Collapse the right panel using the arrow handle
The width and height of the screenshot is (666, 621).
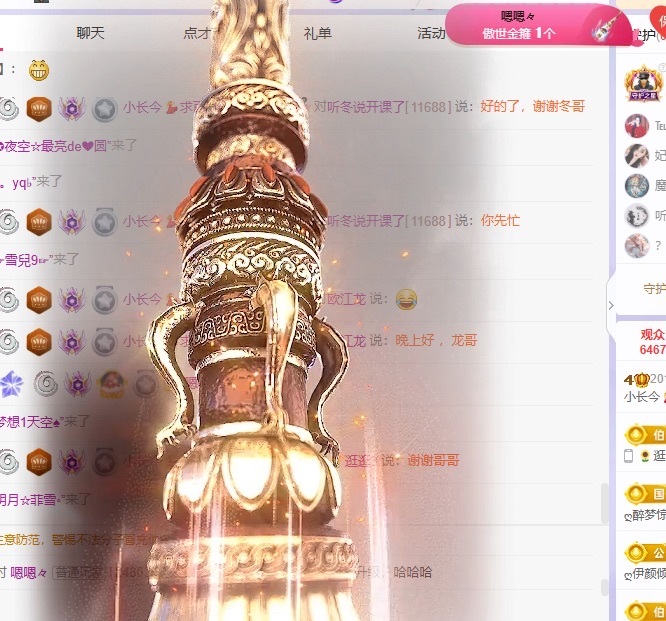tap(611, 305)
